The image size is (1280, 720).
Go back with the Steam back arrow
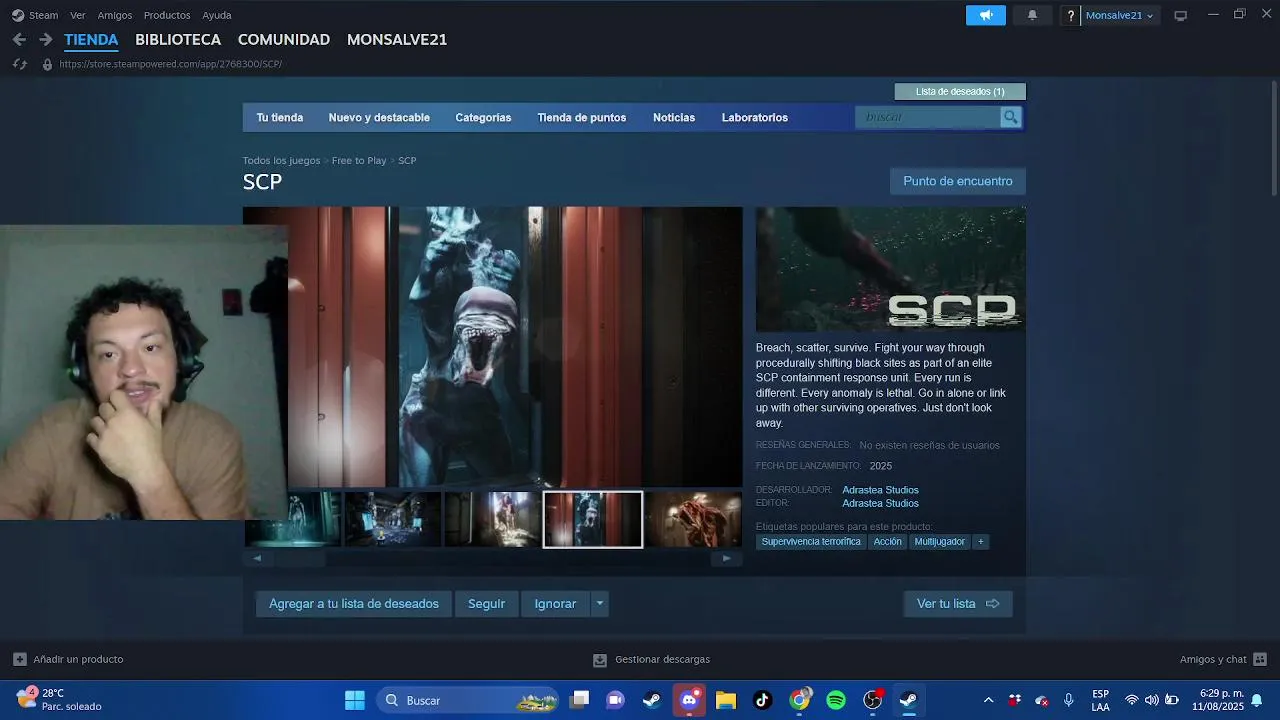tap(19, 39)
